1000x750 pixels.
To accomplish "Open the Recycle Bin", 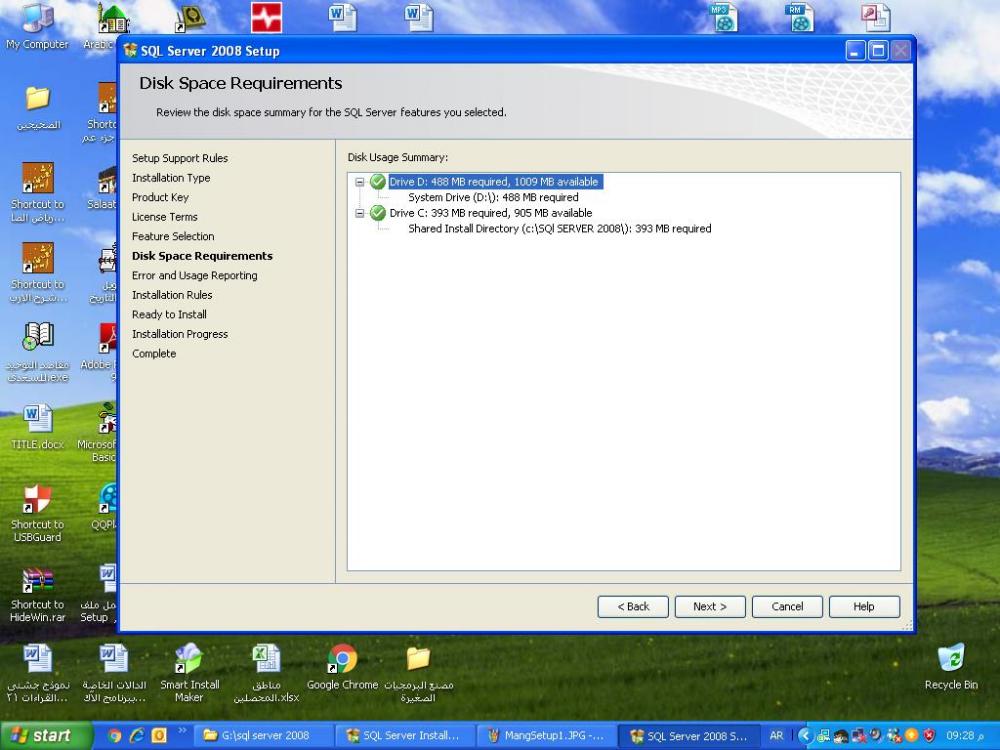I will [x=951, y=667].
